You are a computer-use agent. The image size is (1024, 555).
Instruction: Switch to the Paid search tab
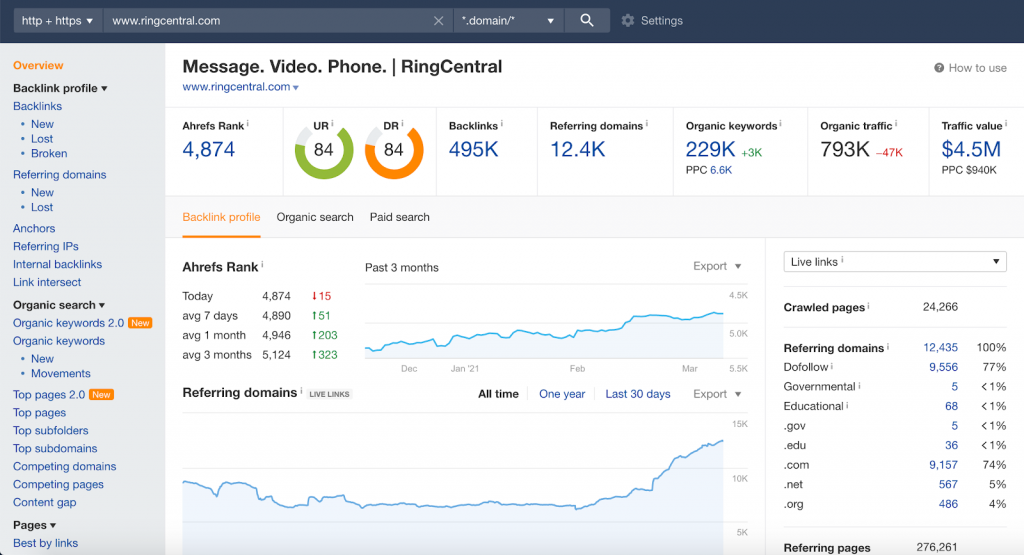pos(399,217)
